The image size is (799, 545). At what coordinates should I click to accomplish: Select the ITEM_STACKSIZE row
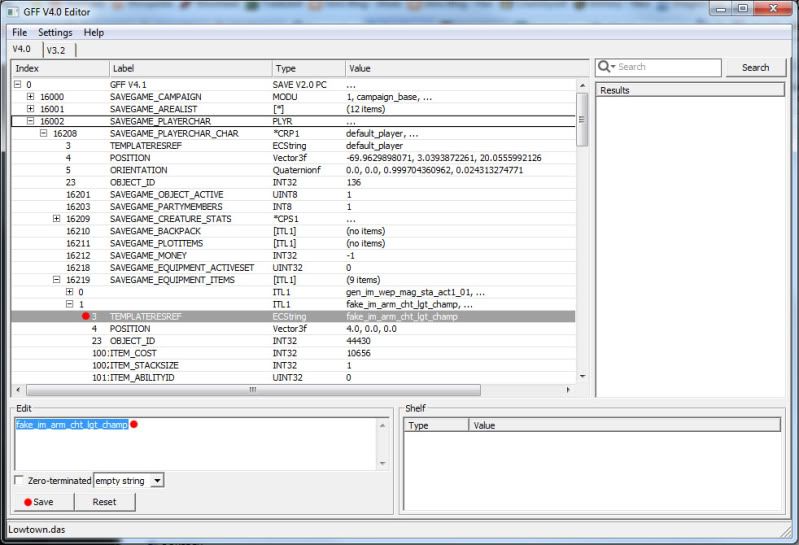[294, 365]
